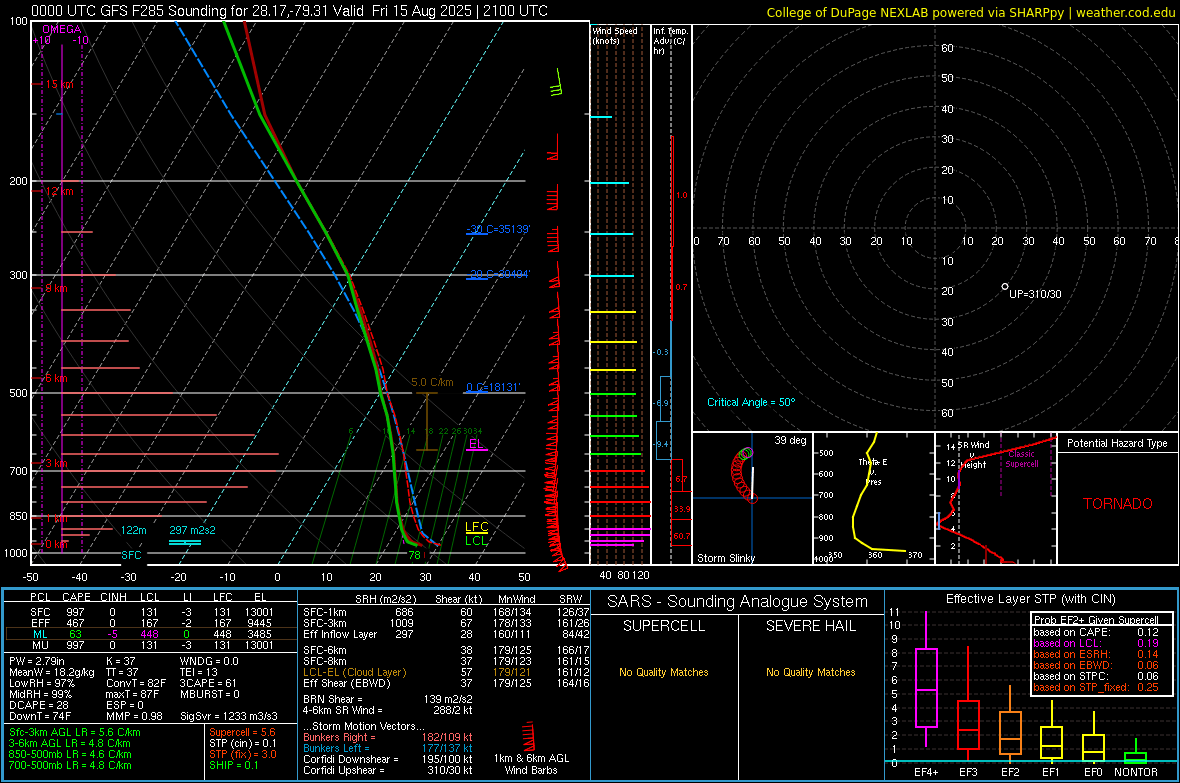The height and width of the screenshot is (783, 1180).
Task: Click the MeanW = 18.2g/kg value
Action: pyautogui.click(x=52, y=672)
